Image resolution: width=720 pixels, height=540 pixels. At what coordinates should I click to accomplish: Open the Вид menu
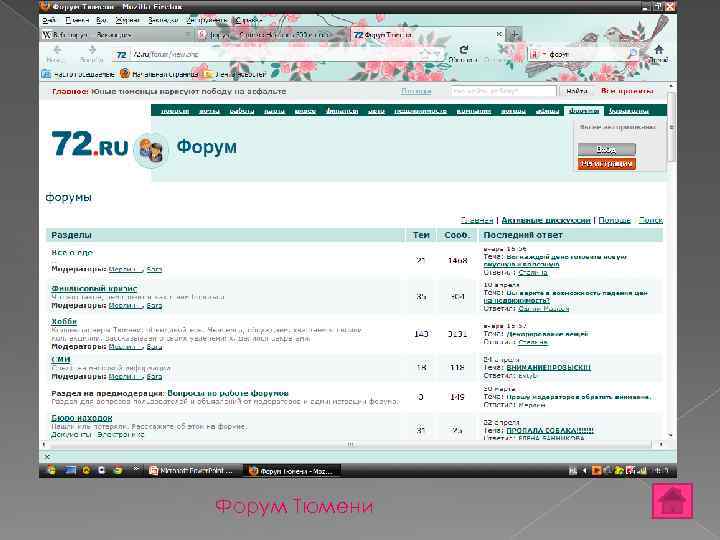coord(101,20)
